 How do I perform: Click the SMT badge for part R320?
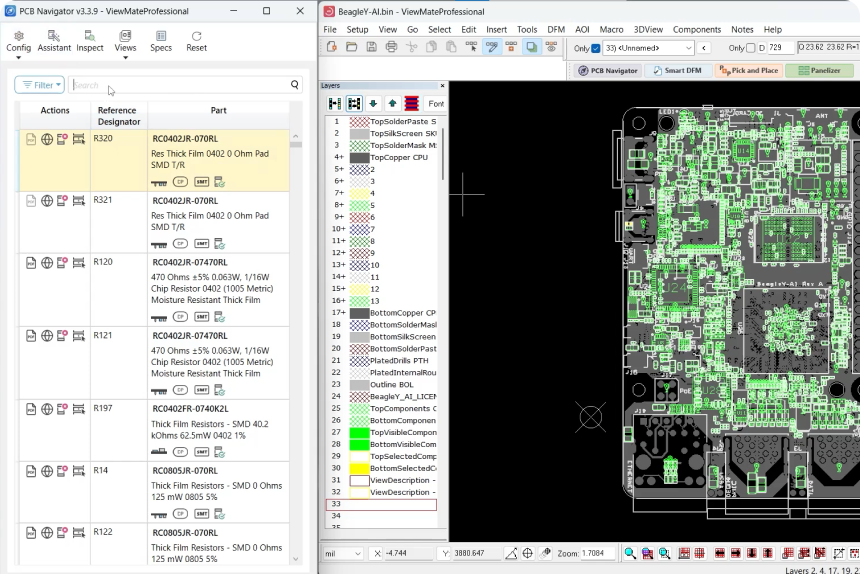tap(202, 181)
